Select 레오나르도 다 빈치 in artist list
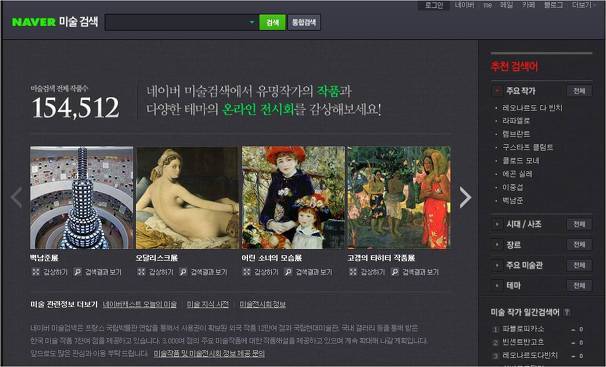 [x=532, y=108]
